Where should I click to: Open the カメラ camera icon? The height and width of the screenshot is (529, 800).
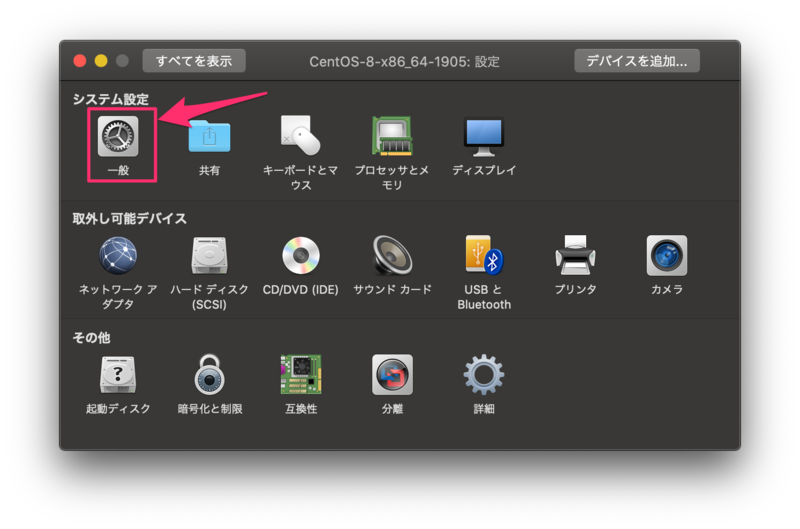[666, 256]
